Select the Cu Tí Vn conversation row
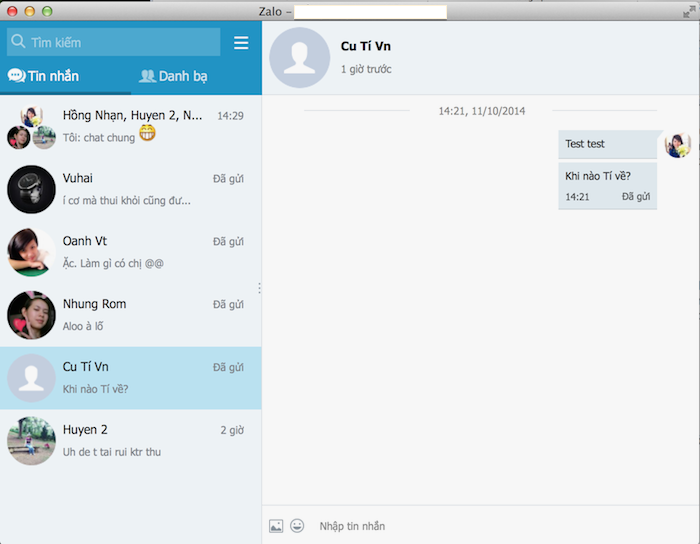 tap(131, 378)
